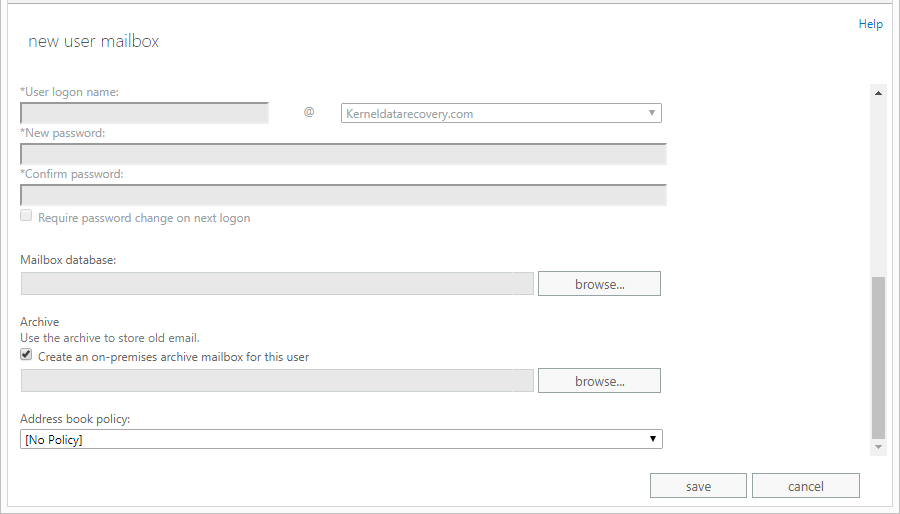Focus the Confirm password field

click(x=343, y=195)
